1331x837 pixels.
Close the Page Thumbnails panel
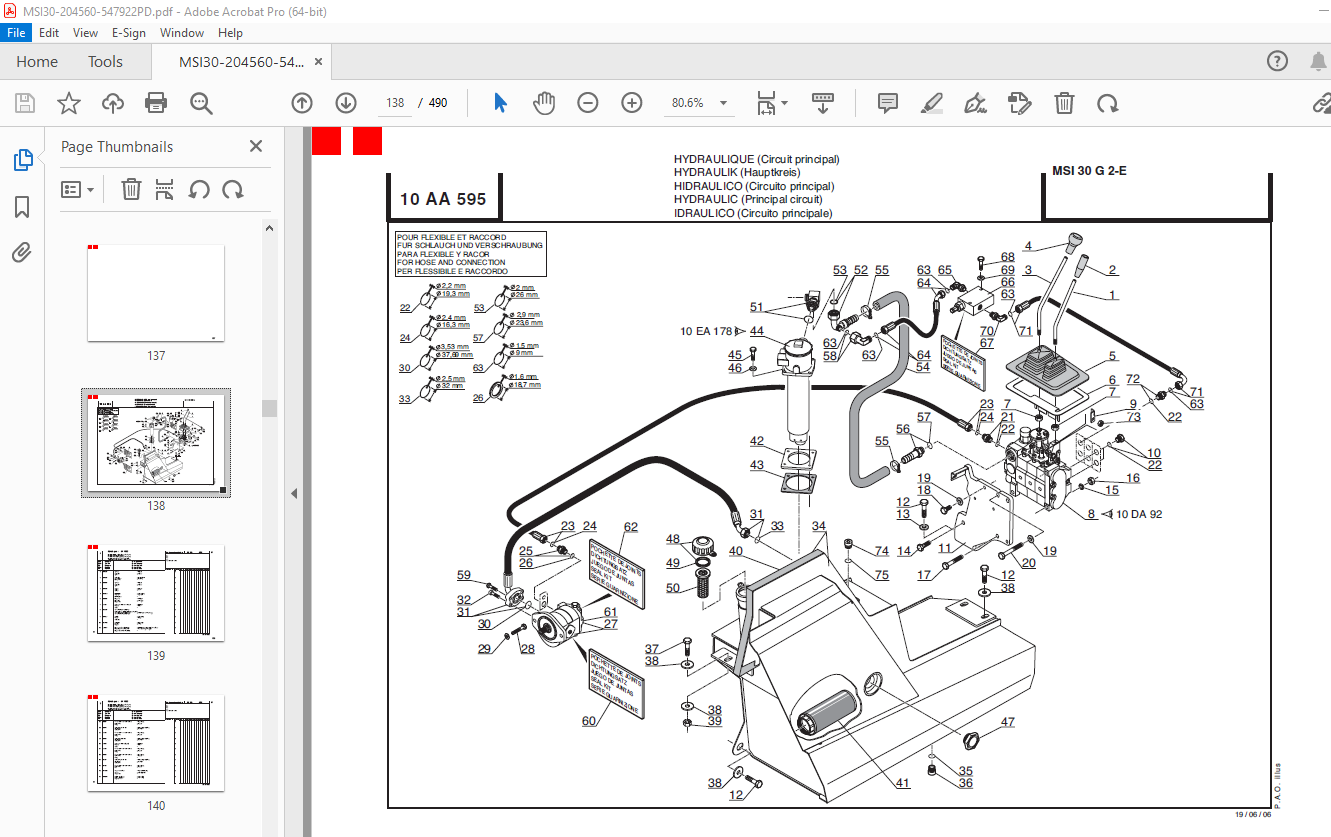pyautogui.click(x=256, y=146)
